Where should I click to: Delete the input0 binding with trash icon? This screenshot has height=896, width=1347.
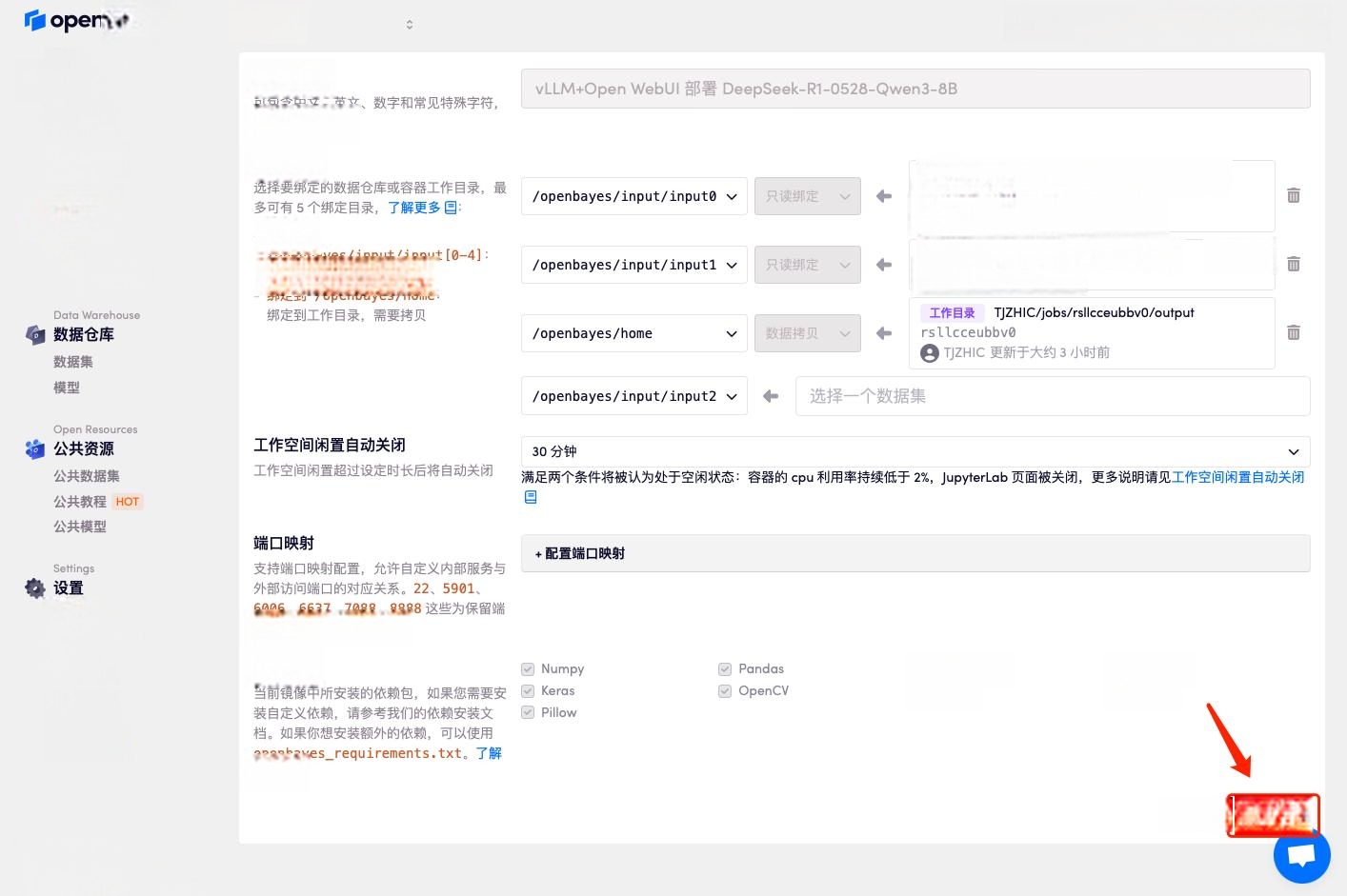tap(1294, 195)
